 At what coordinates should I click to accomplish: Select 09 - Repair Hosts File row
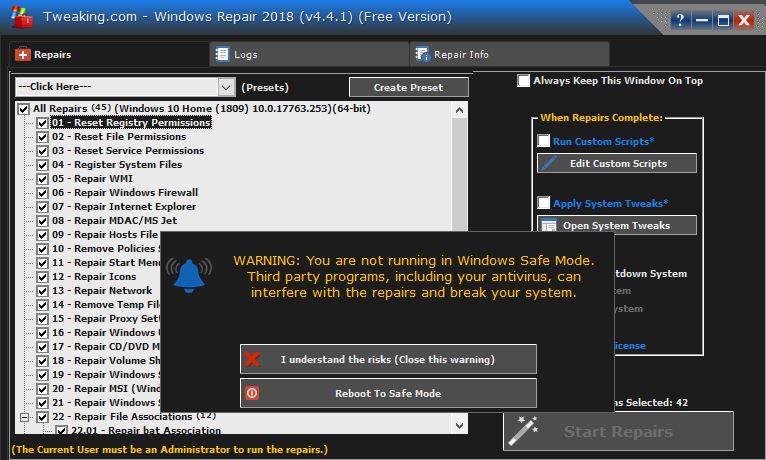[x=105, y=235]
